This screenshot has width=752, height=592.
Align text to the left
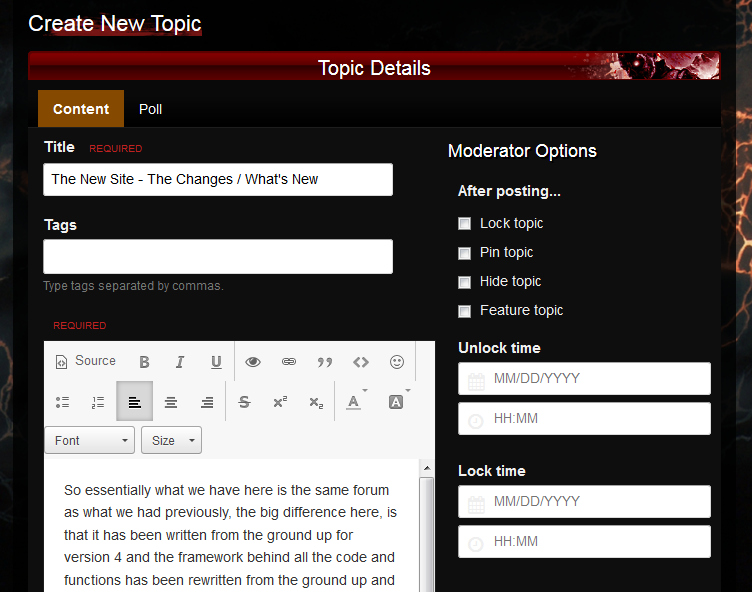[134, 401]
